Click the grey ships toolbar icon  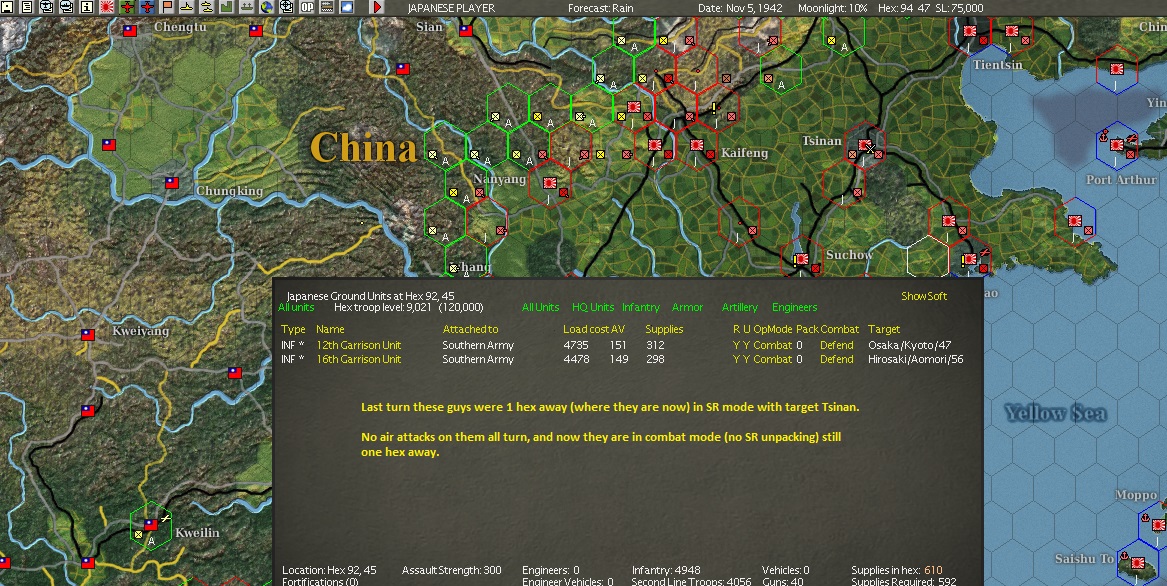point(246,7)
